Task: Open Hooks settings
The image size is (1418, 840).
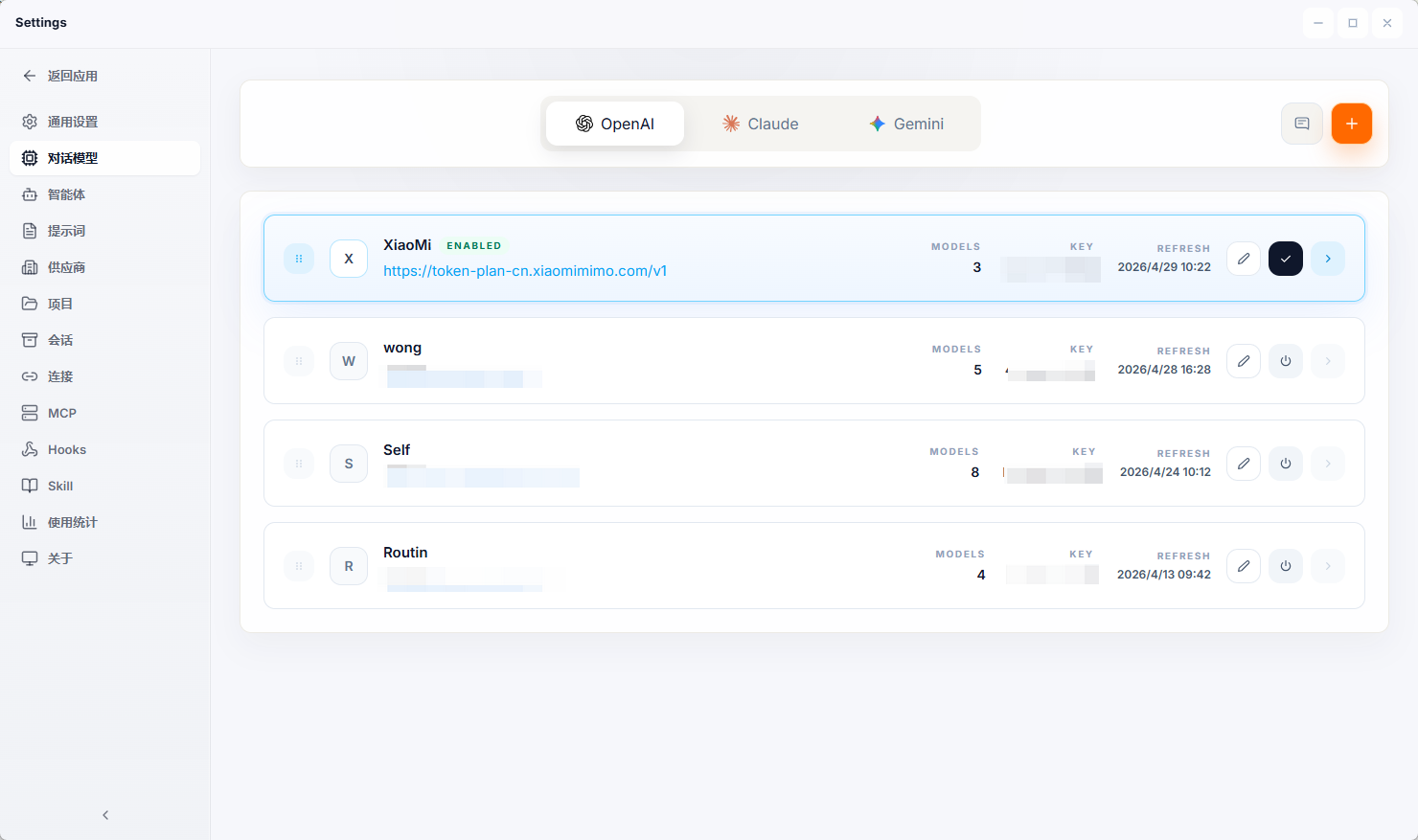Action: coord(104,449)
